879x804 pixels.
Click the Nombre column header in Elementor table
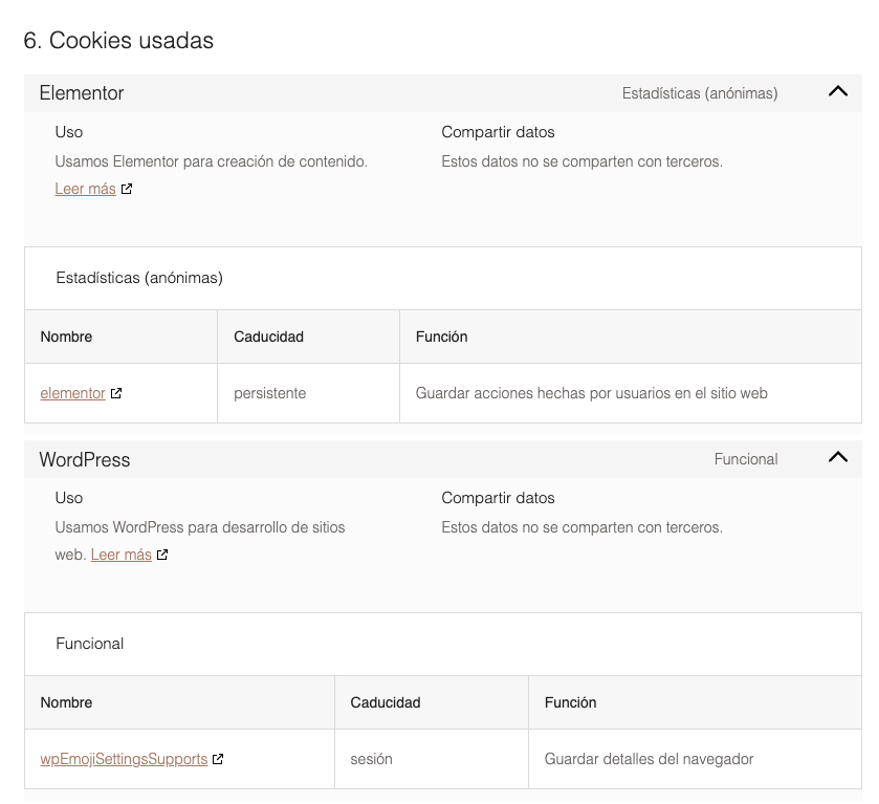tap(66, 337)
